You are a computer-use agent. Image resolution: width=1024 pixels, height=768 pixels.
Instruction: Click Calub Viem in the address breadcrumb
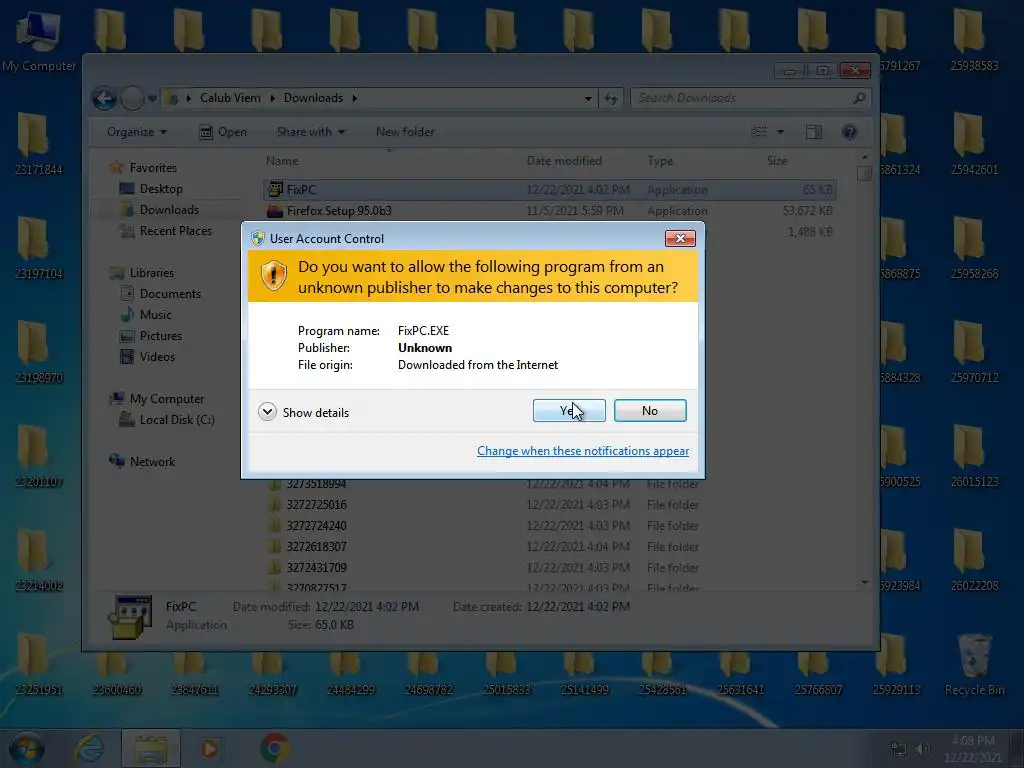[230, 98]
